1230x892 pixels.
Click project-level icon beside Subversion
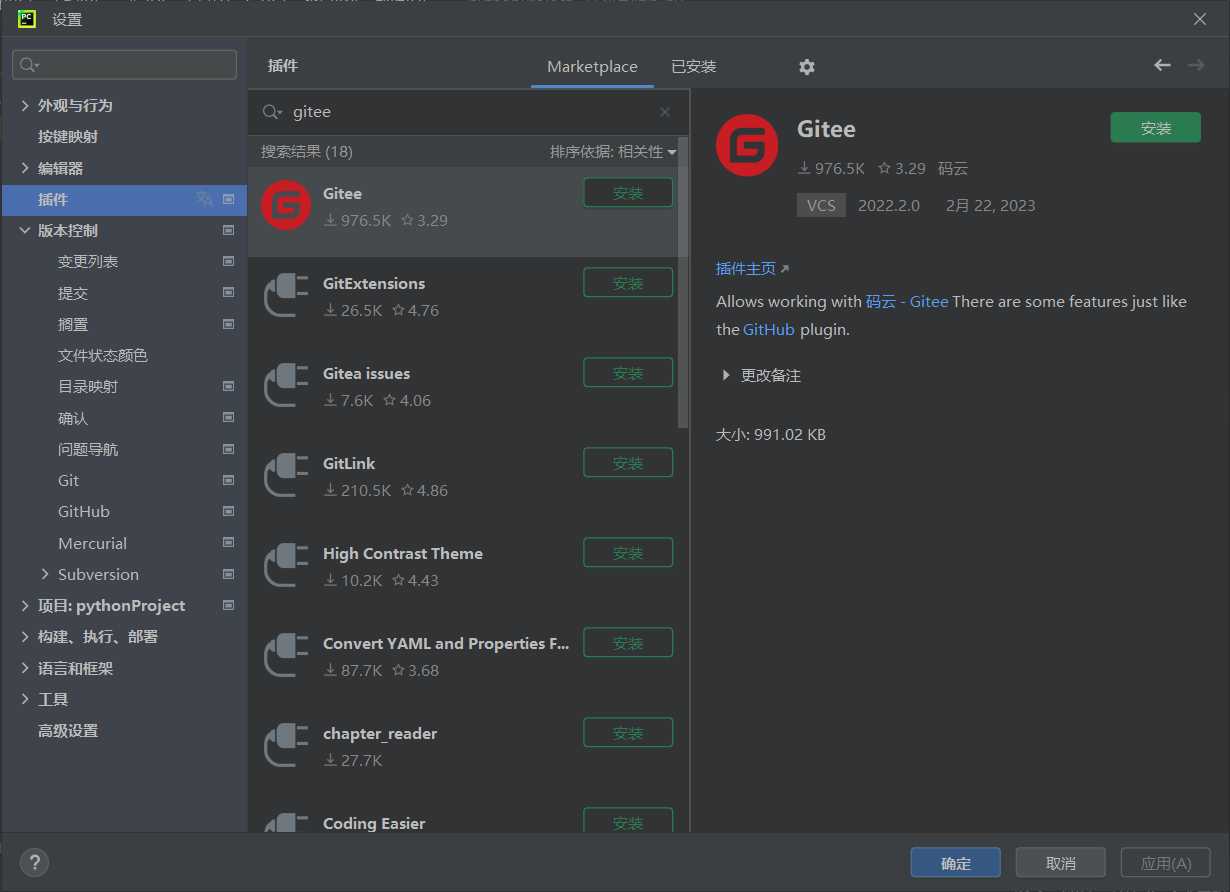coord(228,574)
